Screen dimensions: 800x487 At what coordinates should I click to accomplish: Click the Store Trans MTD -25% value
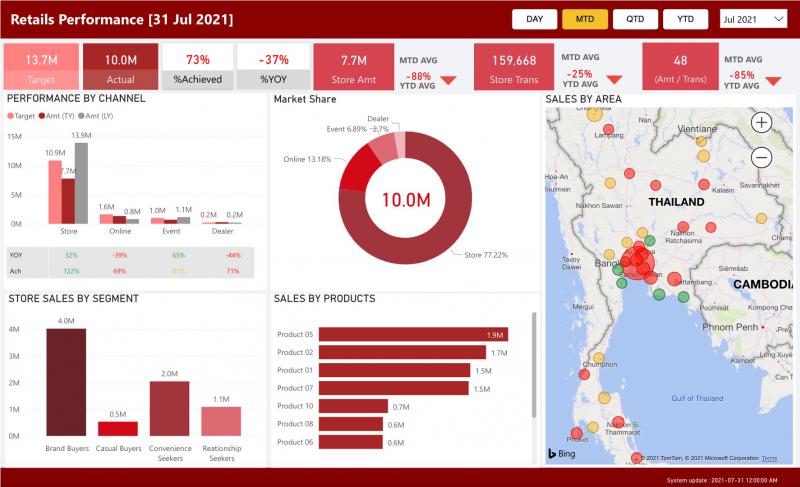[x=579, y=74]
